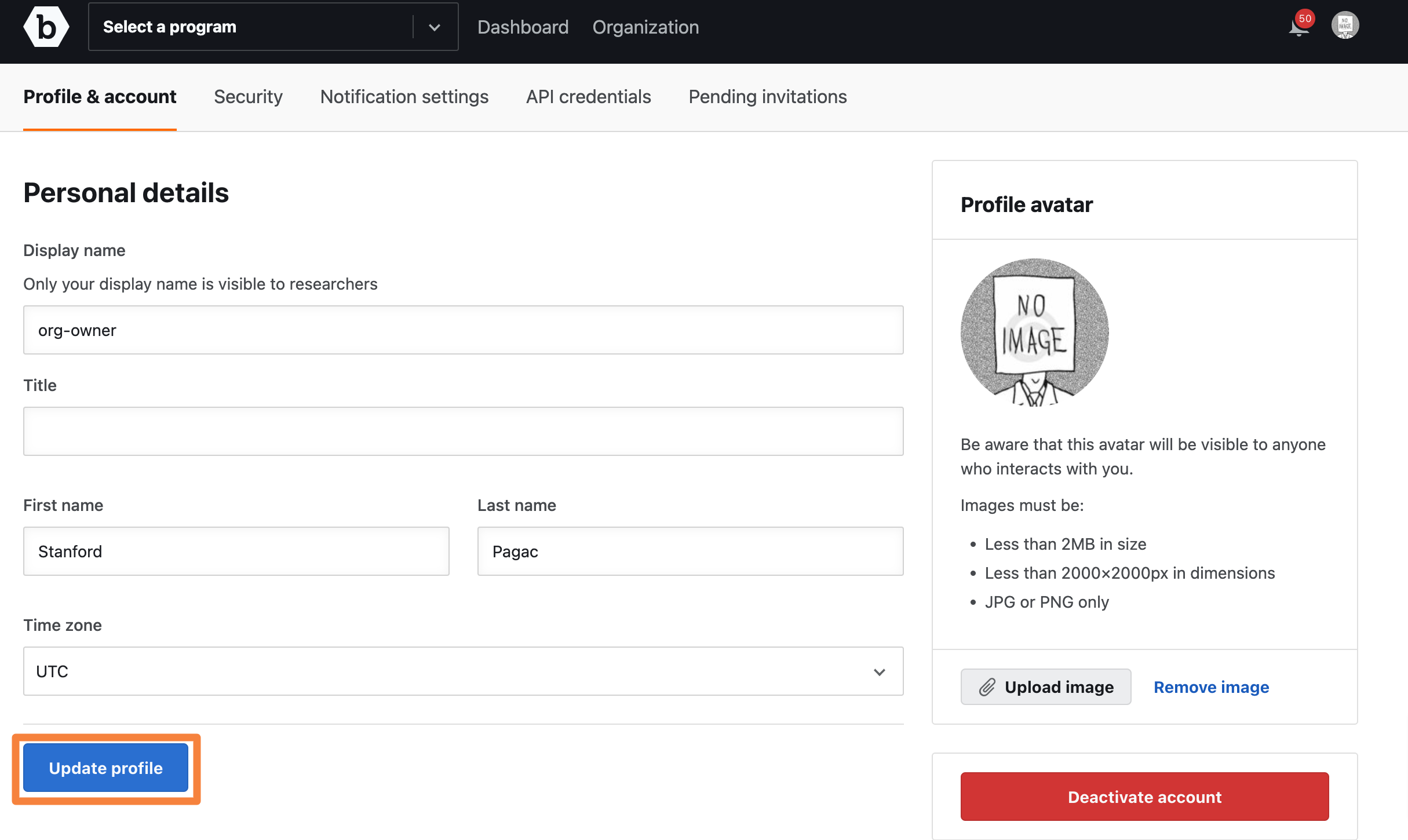The image size is (1408, 840).
Task: Click the Update profile button
Action: [x=105, y=768]
